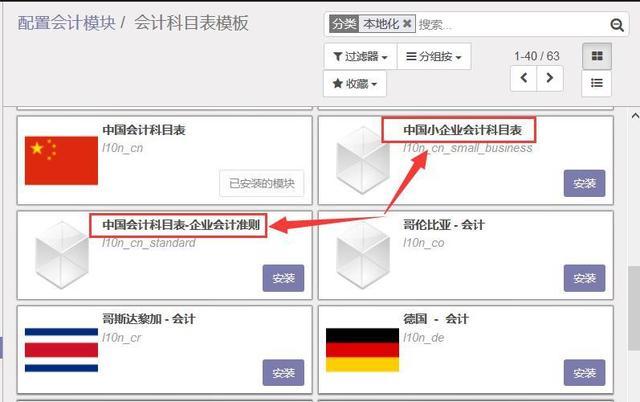Open 哥斯达黎加 - 会计 module title

149,319
